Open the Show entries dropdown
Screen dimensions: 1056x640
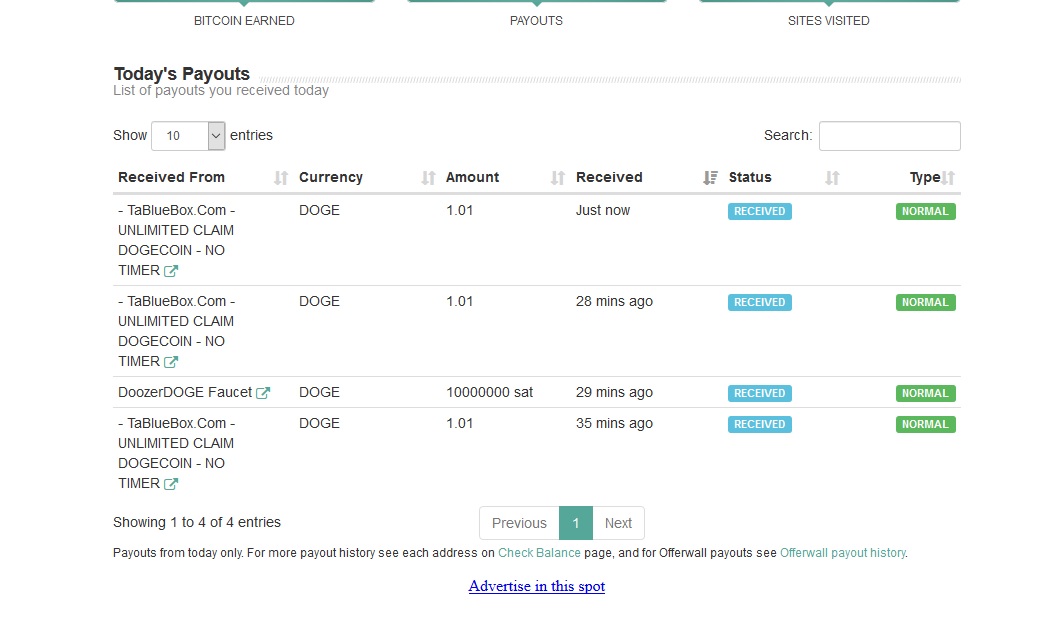[x=188, y=136]
